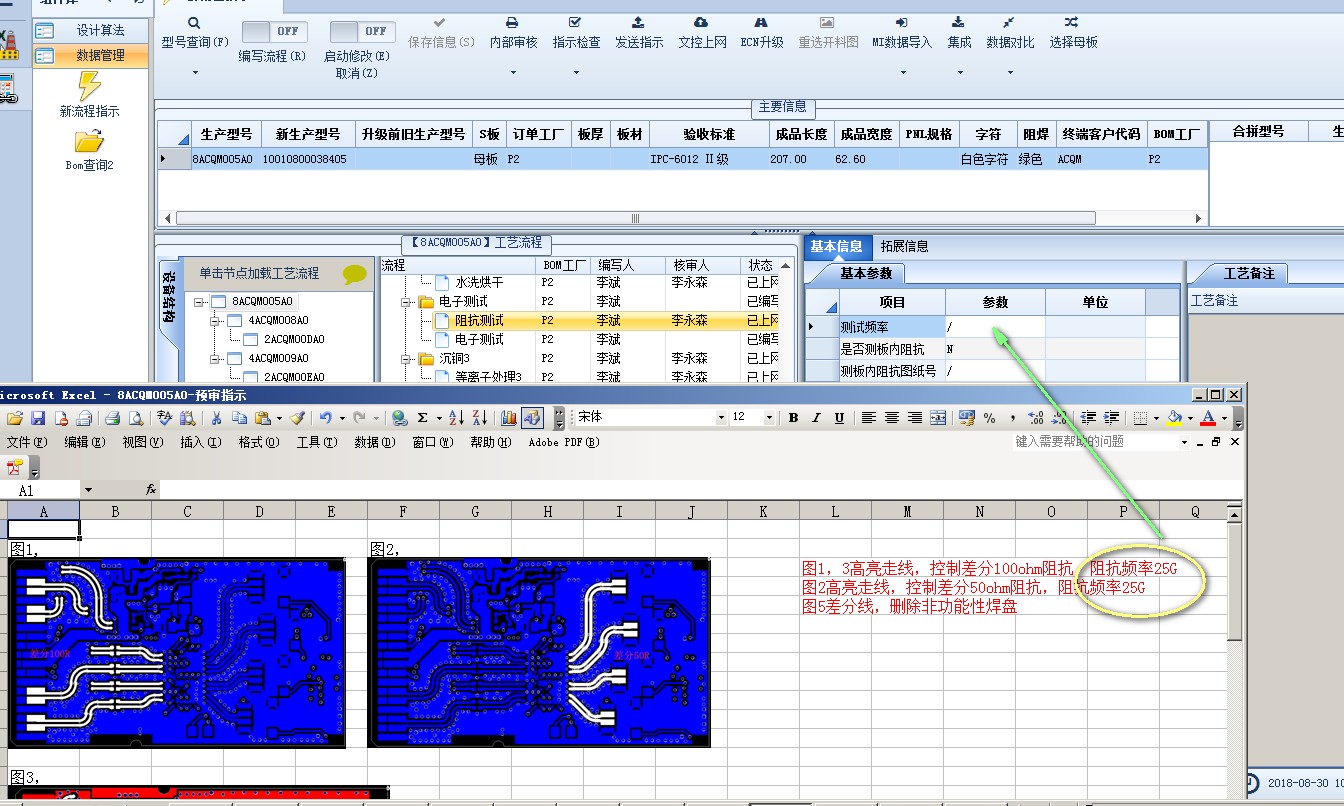This screenshot has height=806, width=1344.
Task: Click Excel Cut scissors icon
Action: pos(215,418)
